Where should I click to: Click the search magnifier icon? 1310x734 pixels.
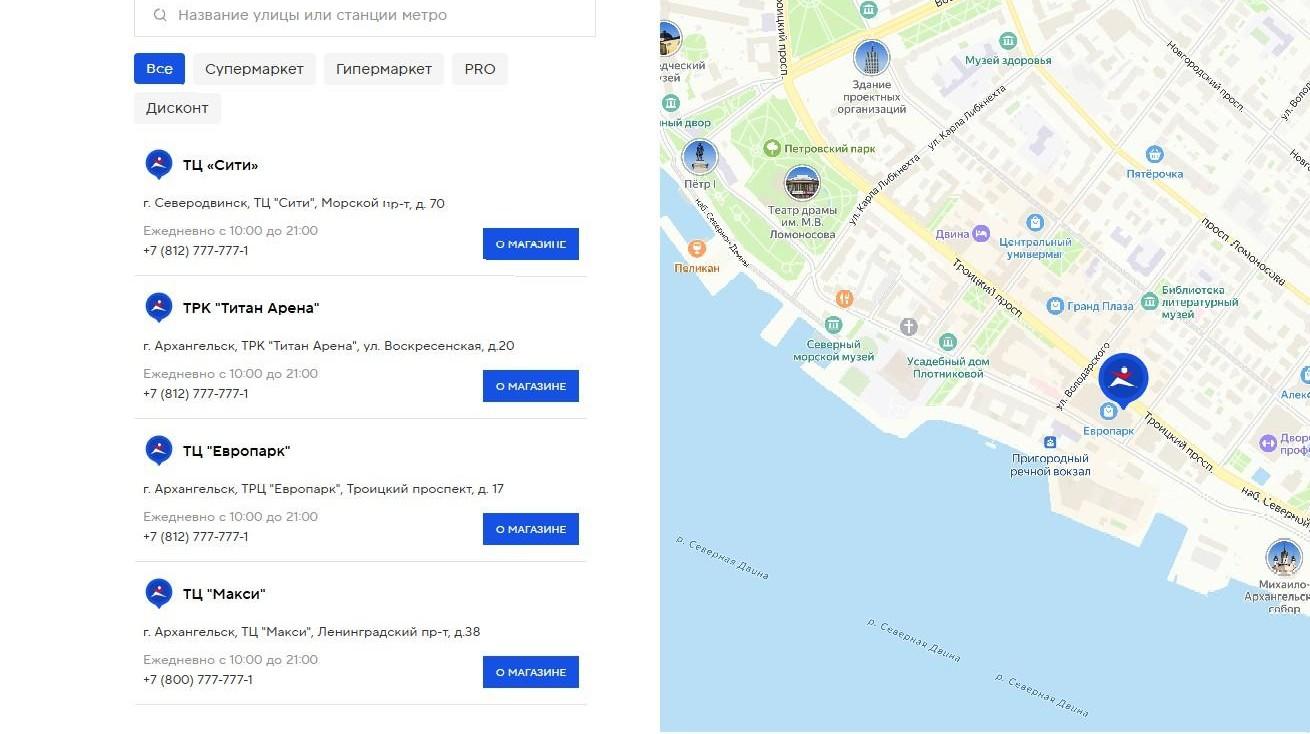click(x=160, y=15)
